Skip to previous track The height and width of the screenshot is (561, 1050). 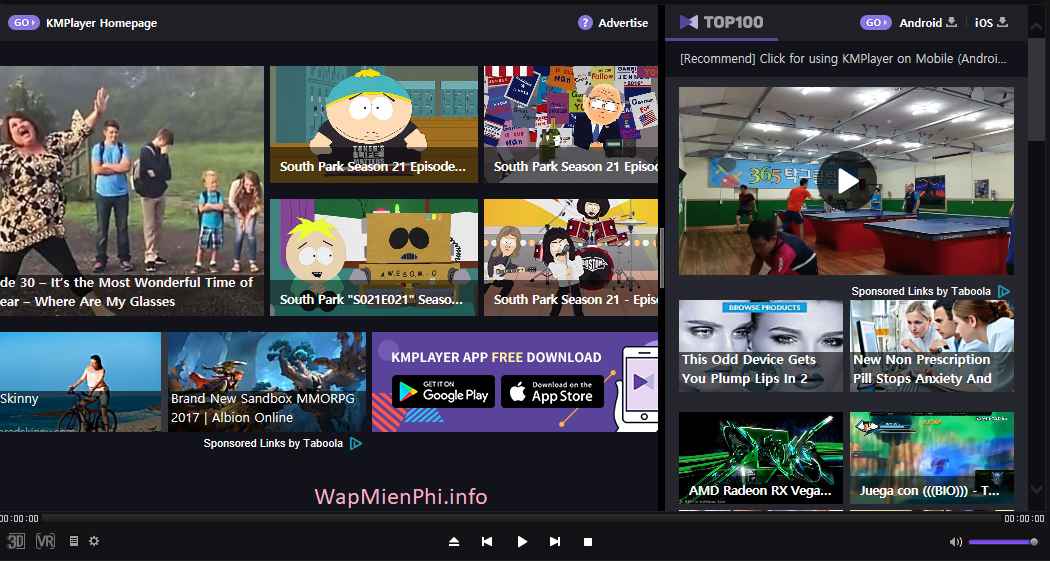click(488, 542)
